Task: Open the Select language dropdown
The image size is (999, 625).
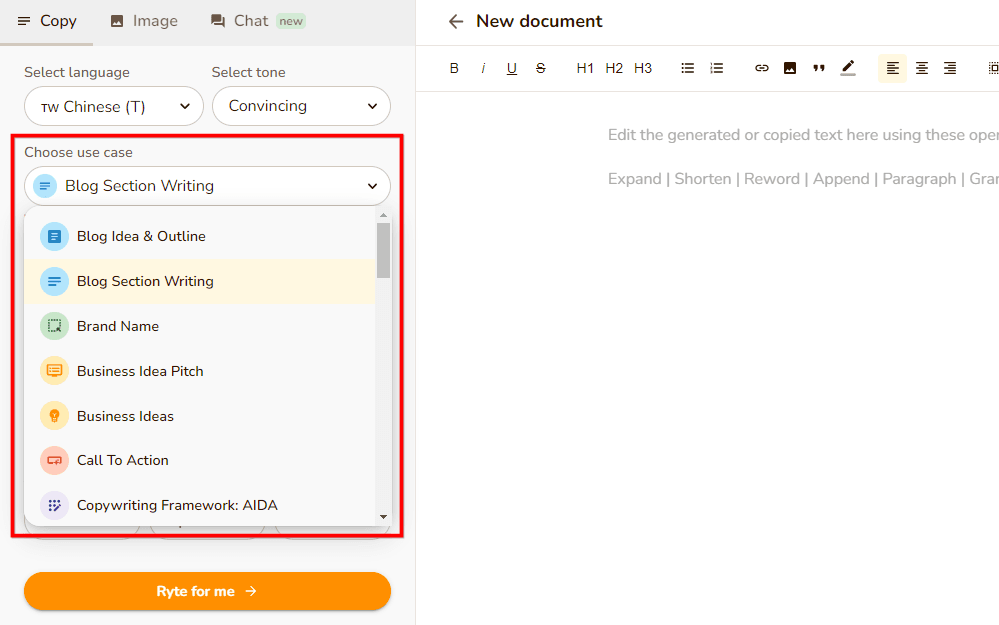Action: [x=114, y=106]
